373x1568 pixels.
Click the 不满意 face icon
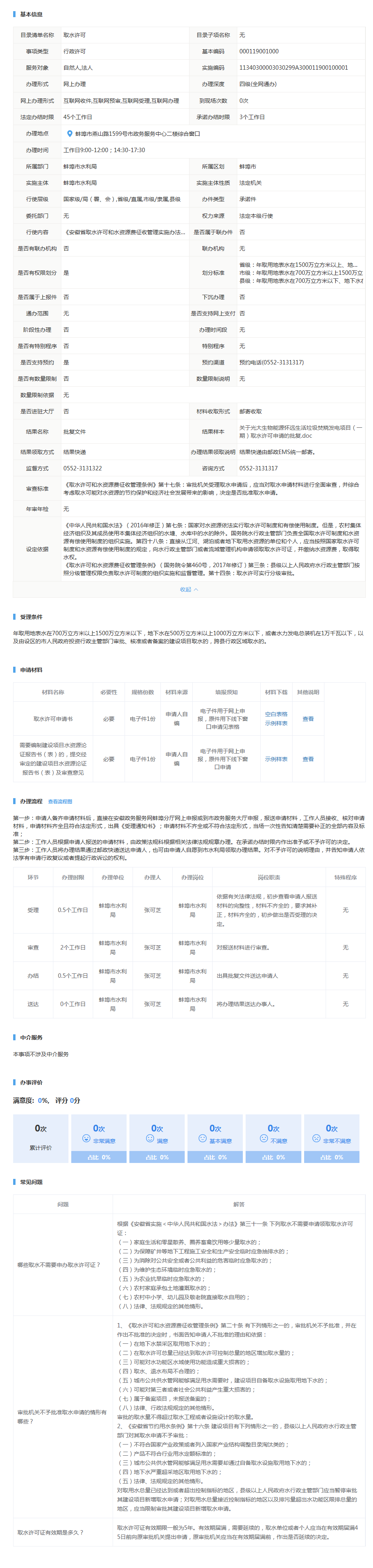(264, 1137)
